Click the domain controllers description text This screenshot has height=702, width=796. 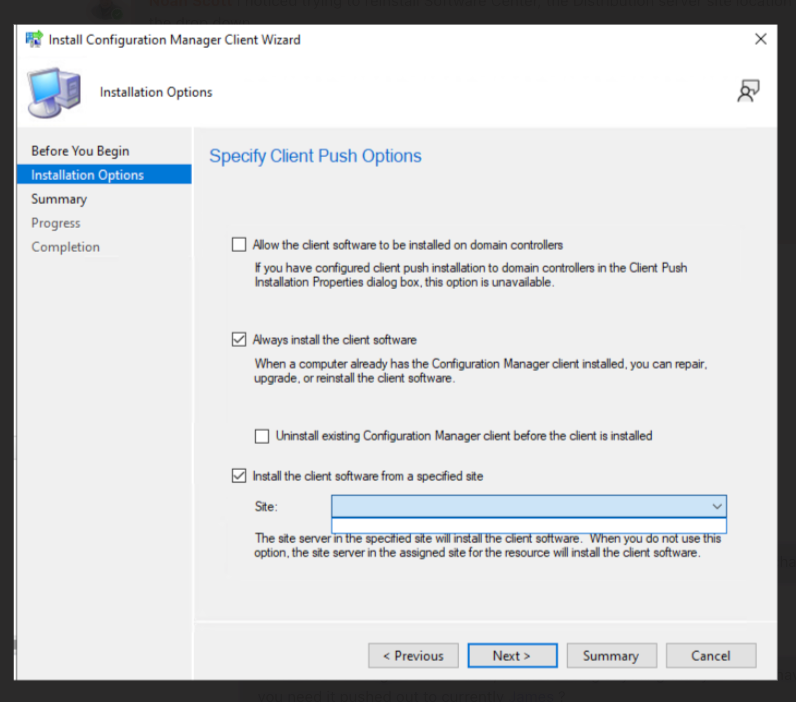pyautogui.click(x=471, y=275)
